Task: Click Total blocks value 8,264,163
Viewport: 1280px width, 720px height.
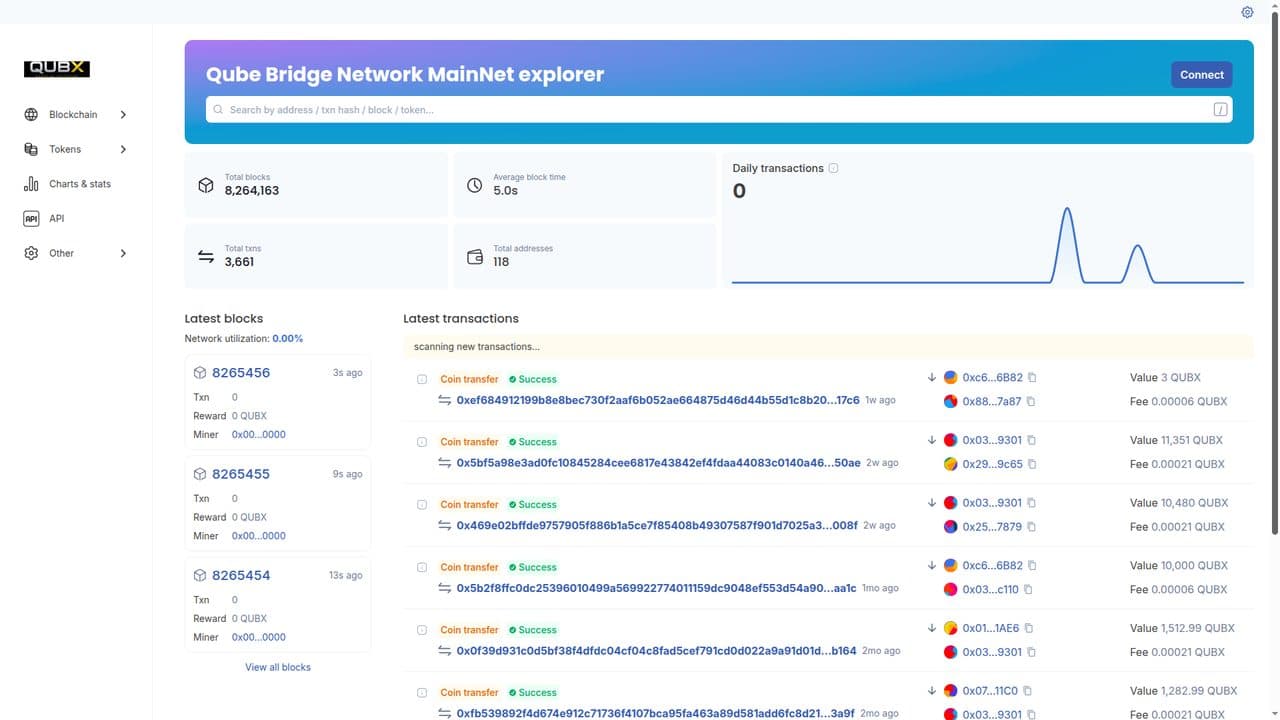Action: pyautogui.click(x=252, y=190)
